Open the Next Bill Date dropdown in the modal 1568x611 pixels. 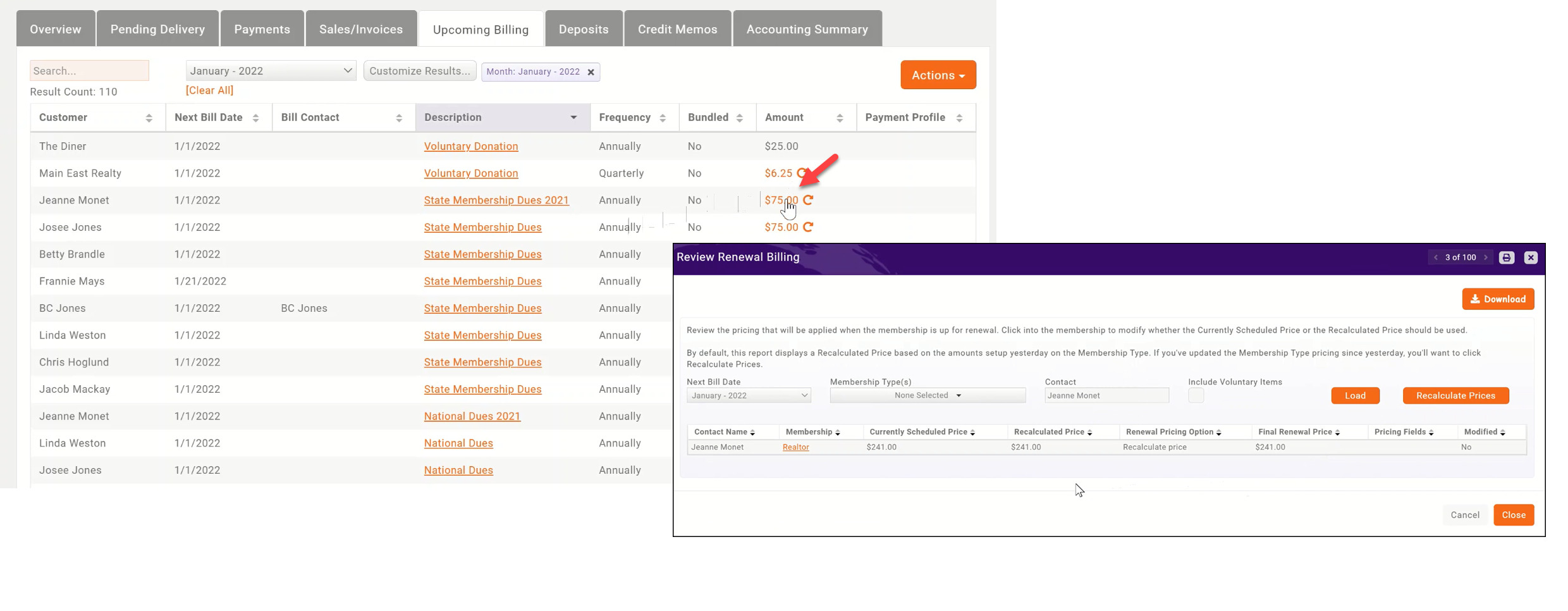point(749,395)
